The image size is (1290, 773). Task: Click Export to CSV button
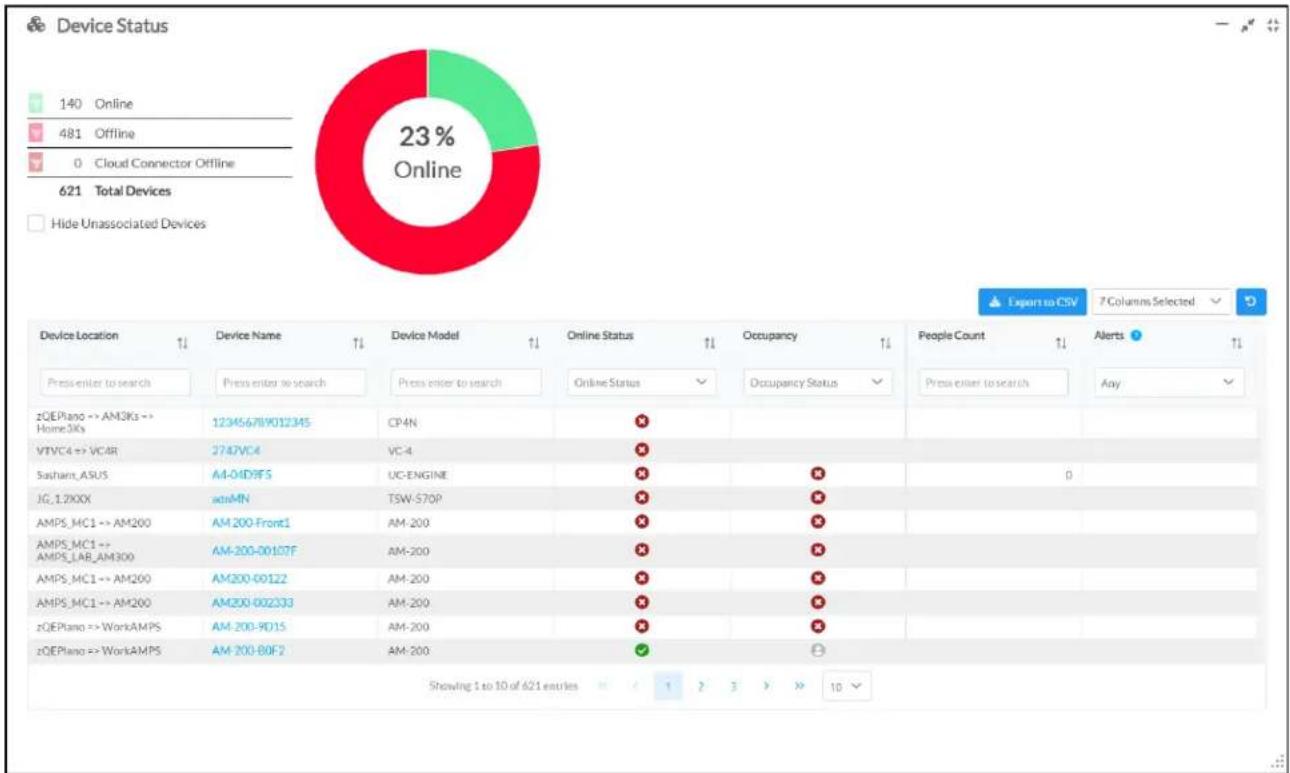pyautogui.click(x=1029, y=301)
